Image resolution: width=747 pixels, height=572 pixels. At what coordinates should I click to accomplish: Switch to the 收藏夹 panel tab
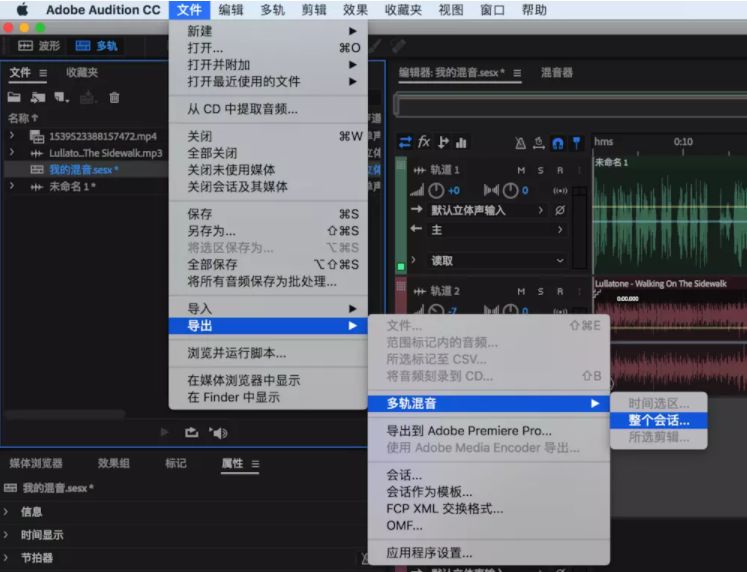tap(82, 72)
